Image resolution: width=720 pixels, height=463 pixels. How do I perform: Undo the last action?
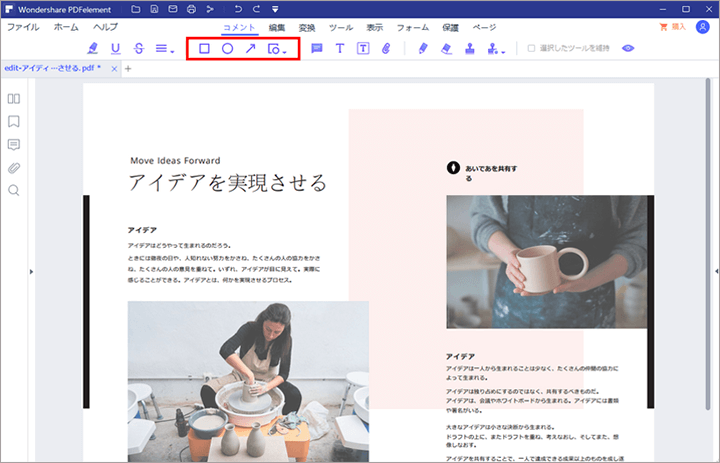pos(237,9)
